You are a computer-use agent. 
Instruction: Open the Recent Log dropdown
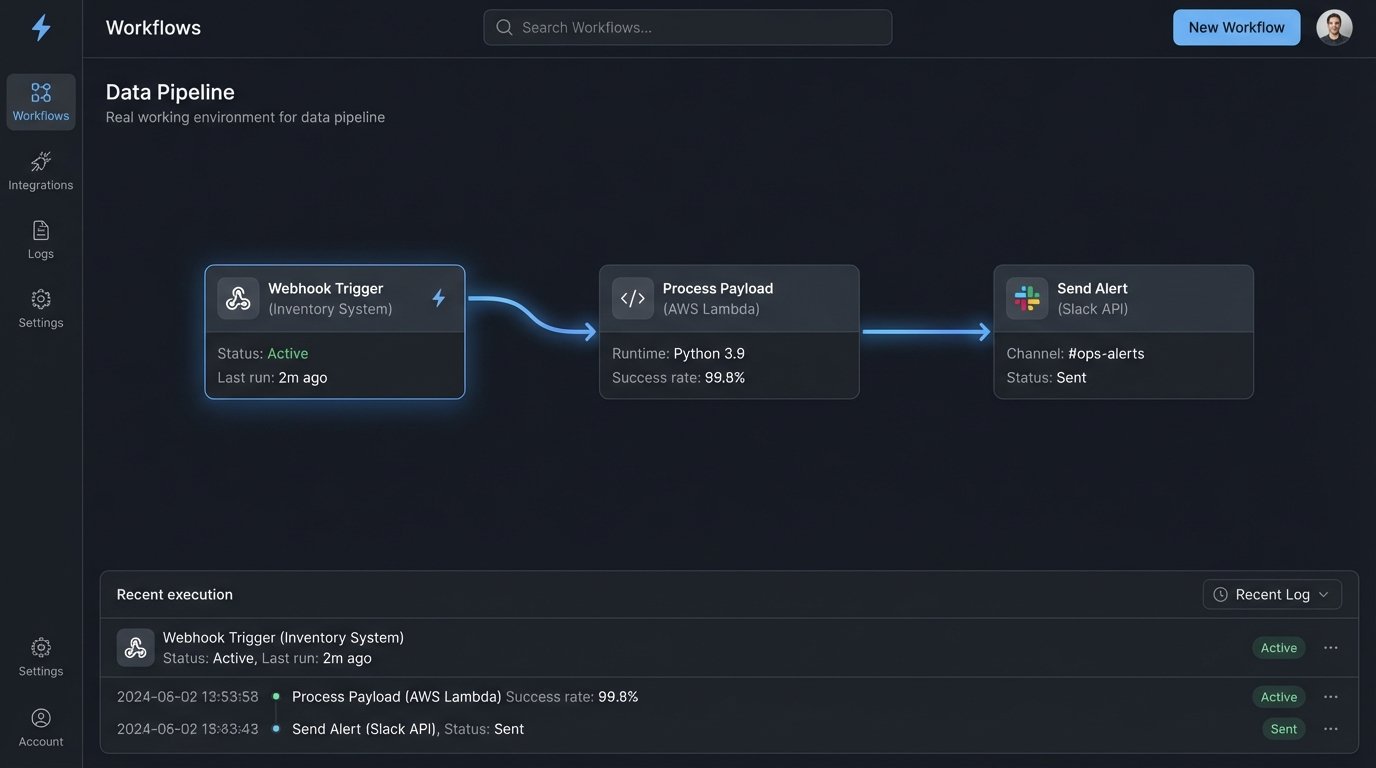(1273, 593)
